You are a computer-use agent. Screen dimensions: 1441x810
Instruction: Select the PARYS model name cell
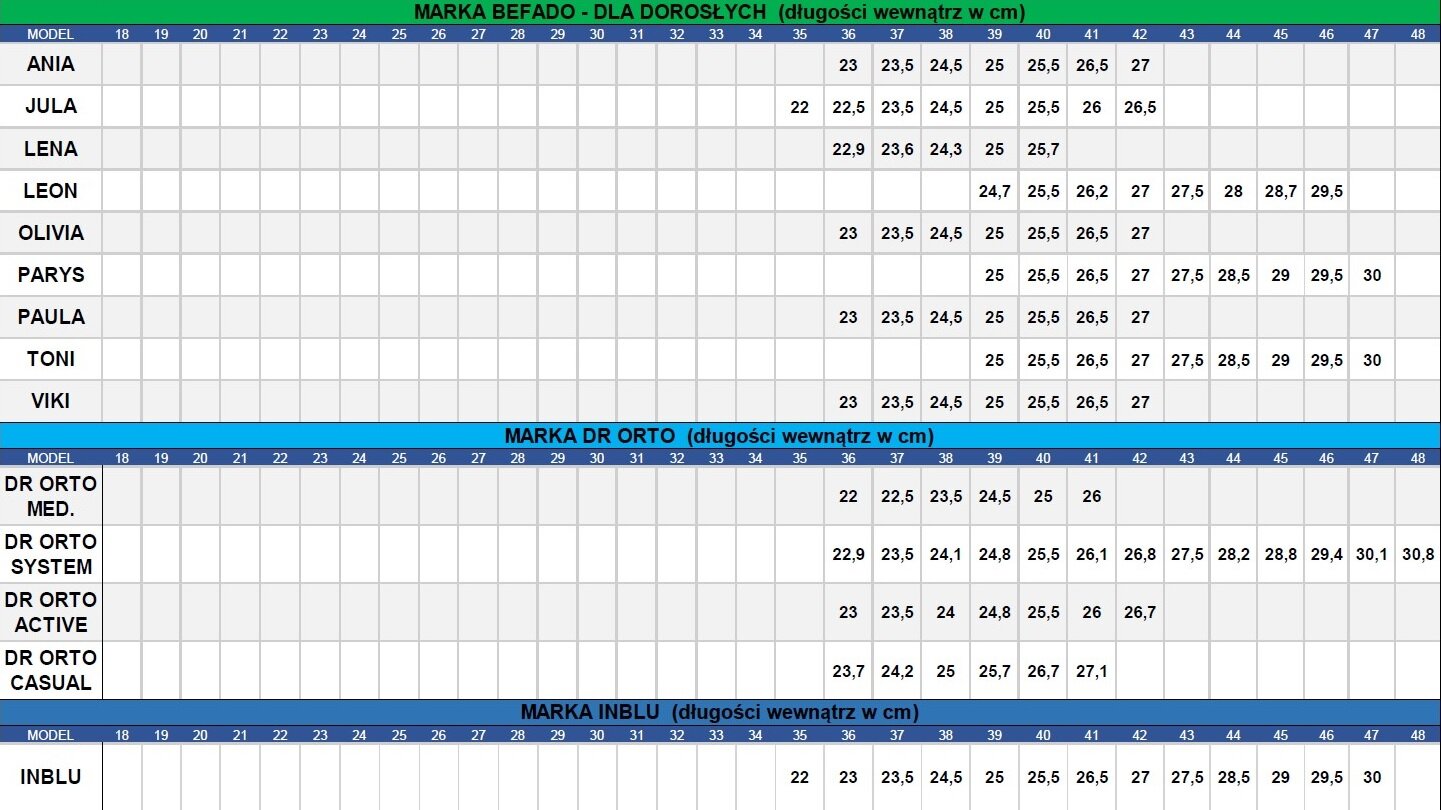coord(51,275)
